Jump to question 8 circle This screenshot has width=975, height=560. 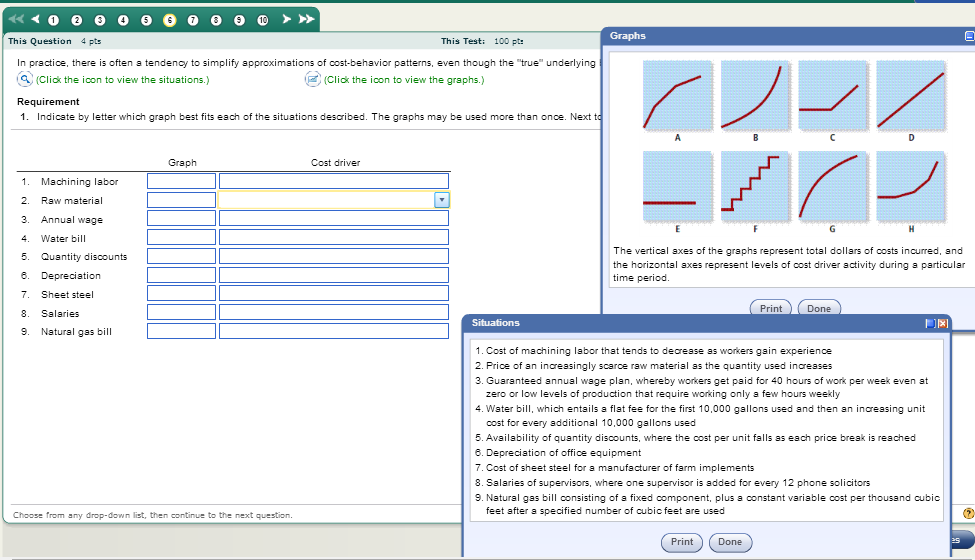(216, 21)
